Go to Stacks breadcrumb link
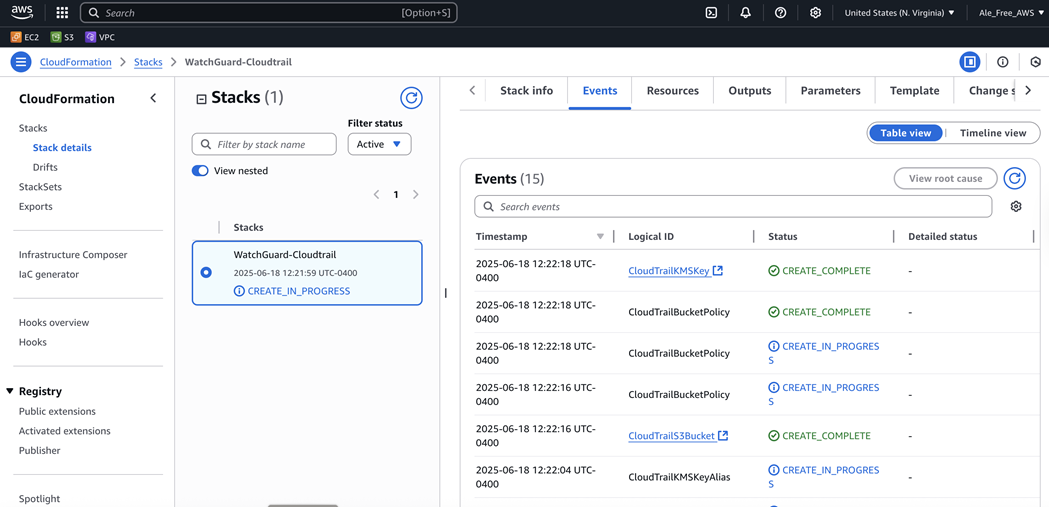The image size is (1049, 507). (148, 62)
